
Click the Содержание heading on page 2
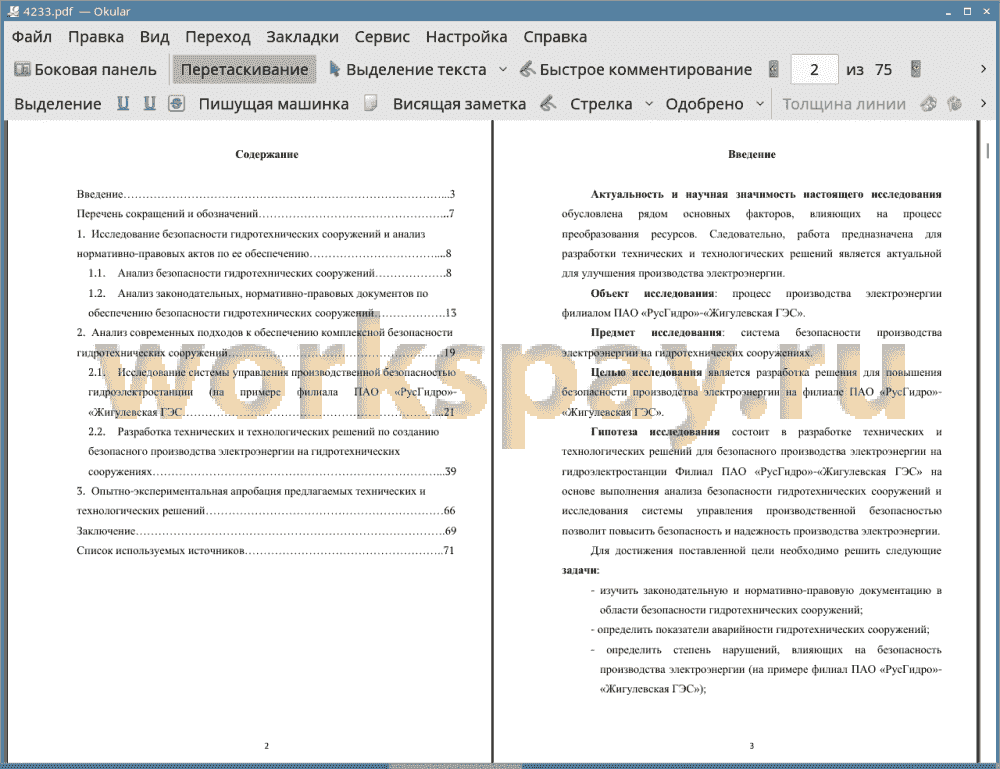267,154
